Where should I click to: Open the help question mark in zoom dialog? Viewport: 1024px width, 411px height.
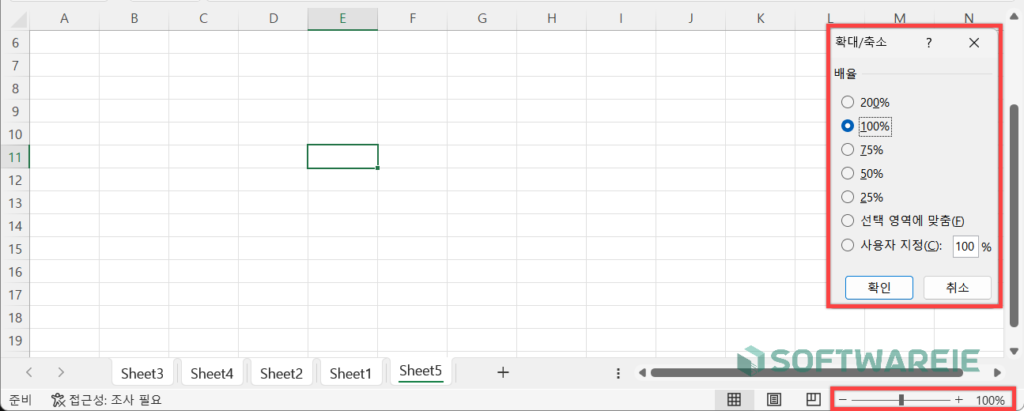[929, 43]
